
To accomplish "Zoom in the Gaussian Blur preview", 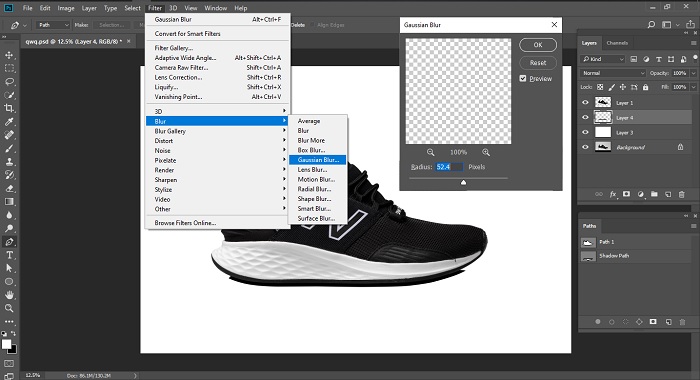I will pyautogui.click(x=486, y=152).
